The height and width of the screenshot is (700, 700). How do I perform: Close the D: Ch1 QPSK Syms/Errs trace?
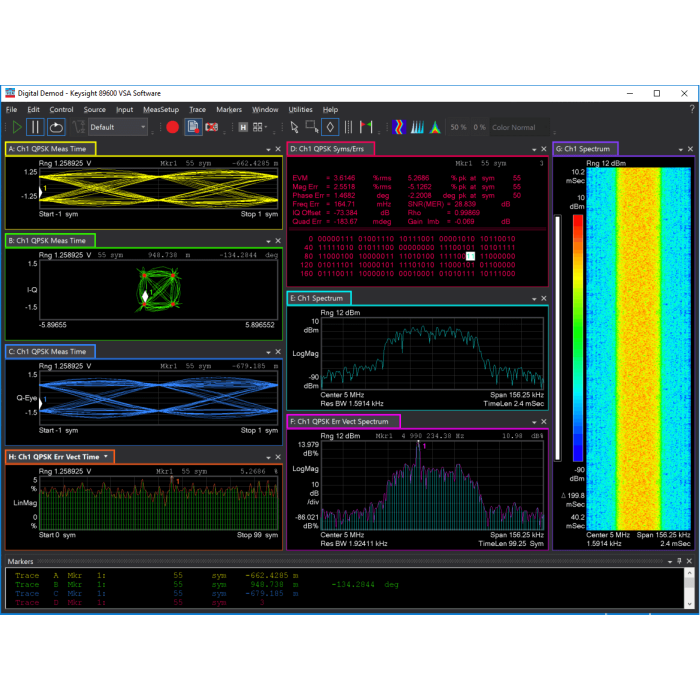point(544,149)
